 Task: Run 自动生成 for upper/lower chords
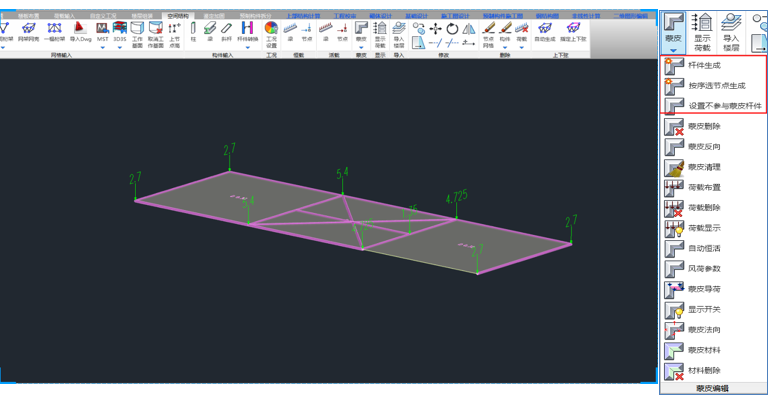pyautogui.click(x=545, y=32)
